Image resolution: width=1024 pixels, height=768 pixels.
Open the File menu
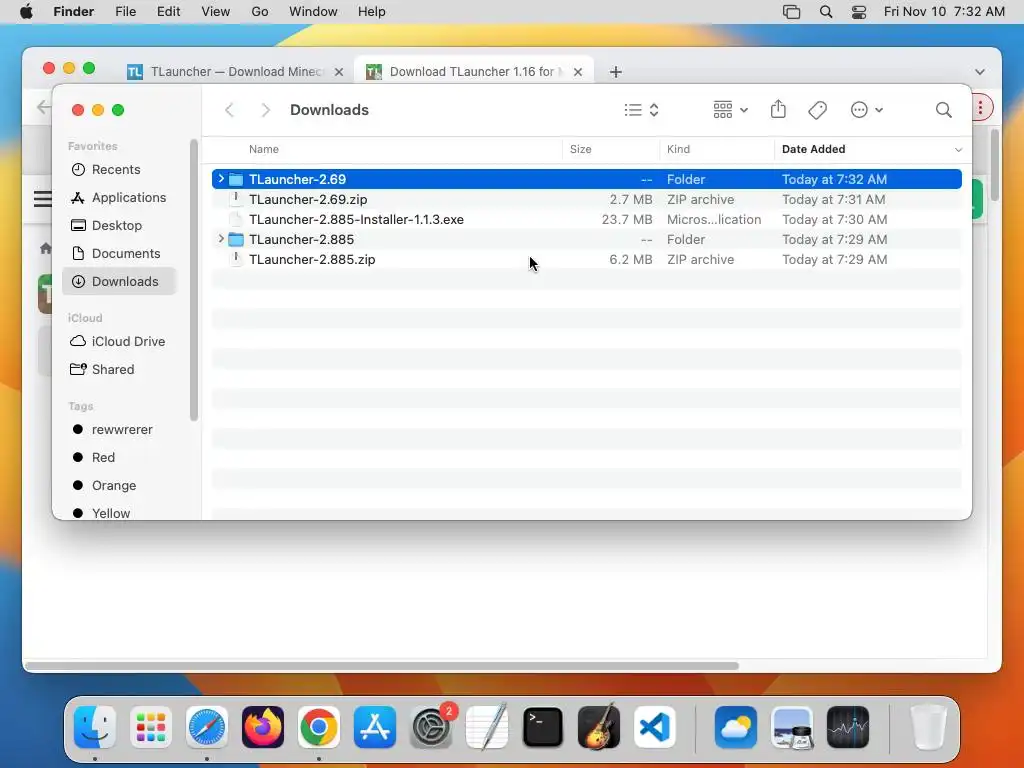[x=125, y=12]
